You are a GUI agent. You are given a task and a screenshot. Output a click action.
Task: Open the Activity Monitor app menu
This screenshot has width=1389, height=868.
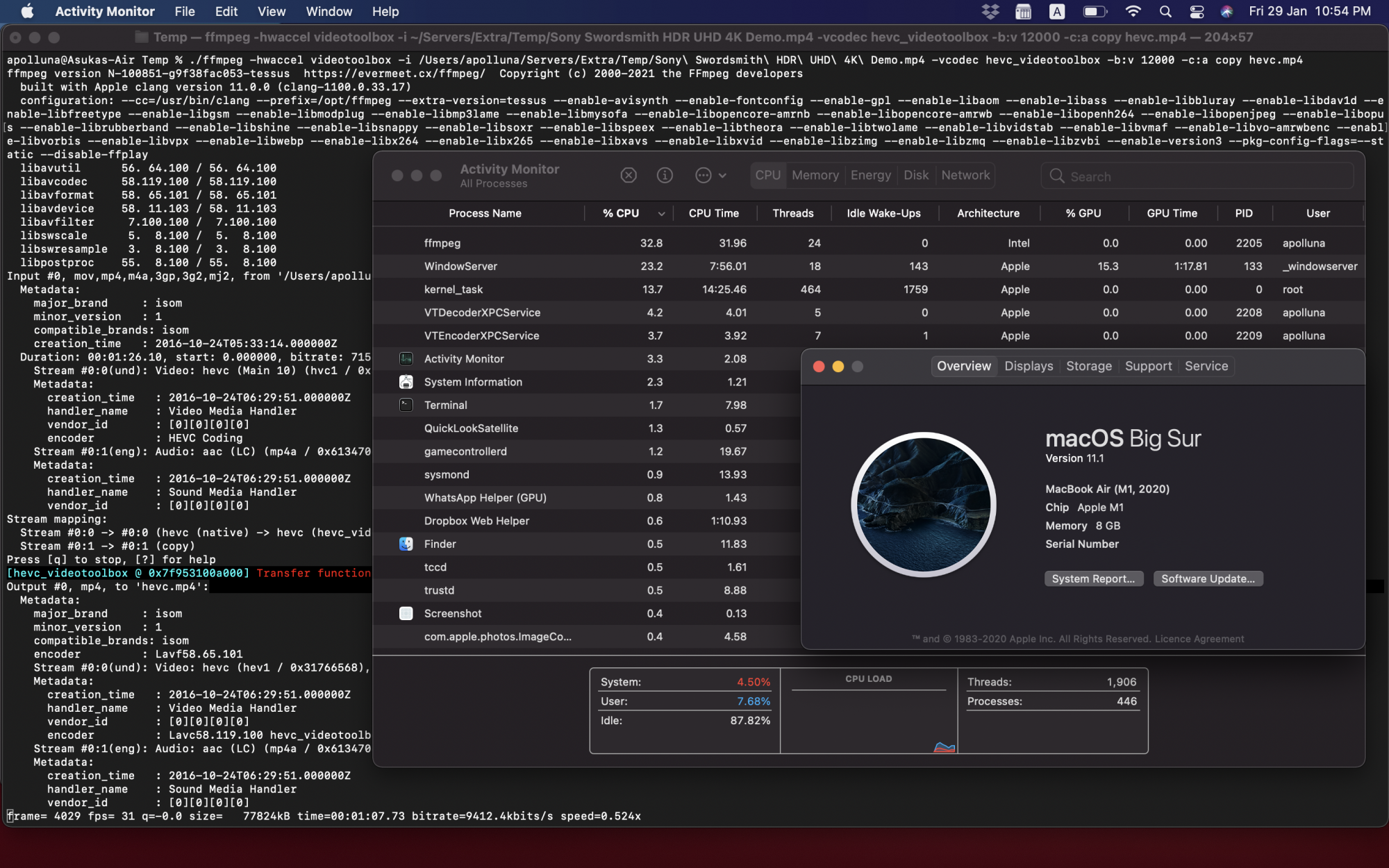pos(105,11)
